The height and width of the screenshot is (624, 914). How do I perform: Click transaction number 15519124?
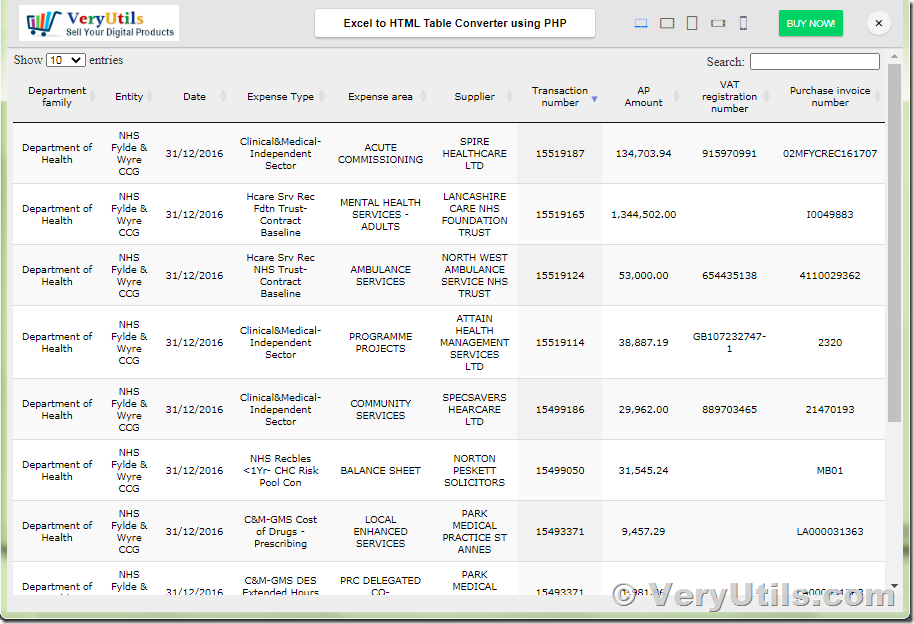click(560, 275)
